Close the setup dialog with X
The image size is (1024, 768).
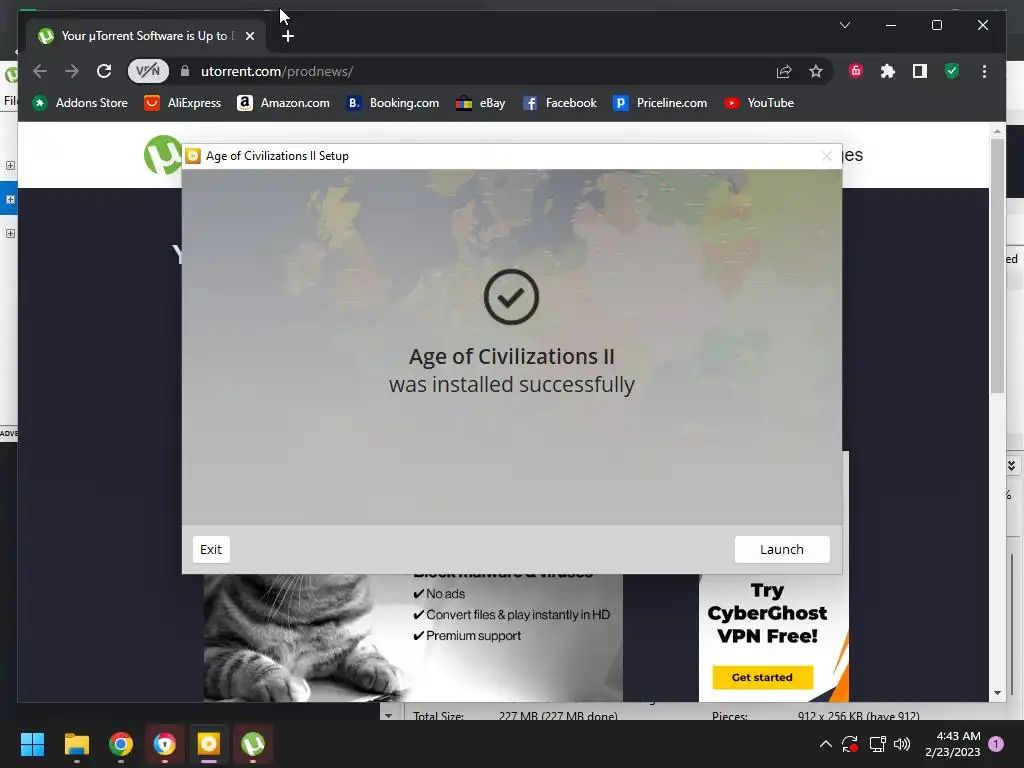point(827,156)
